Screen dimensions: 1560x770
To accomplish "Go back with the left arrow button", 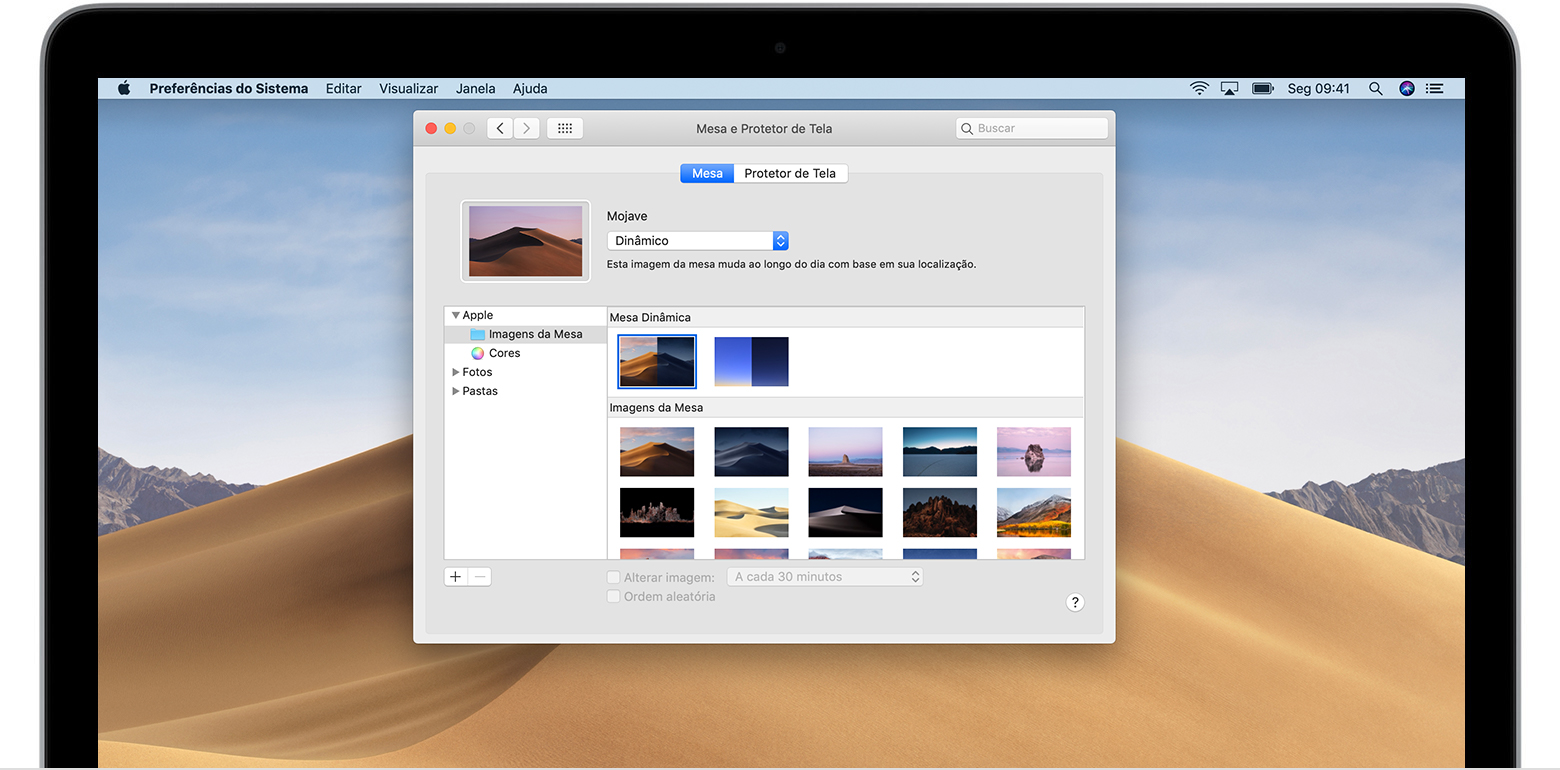I will [x=501, y=128].
